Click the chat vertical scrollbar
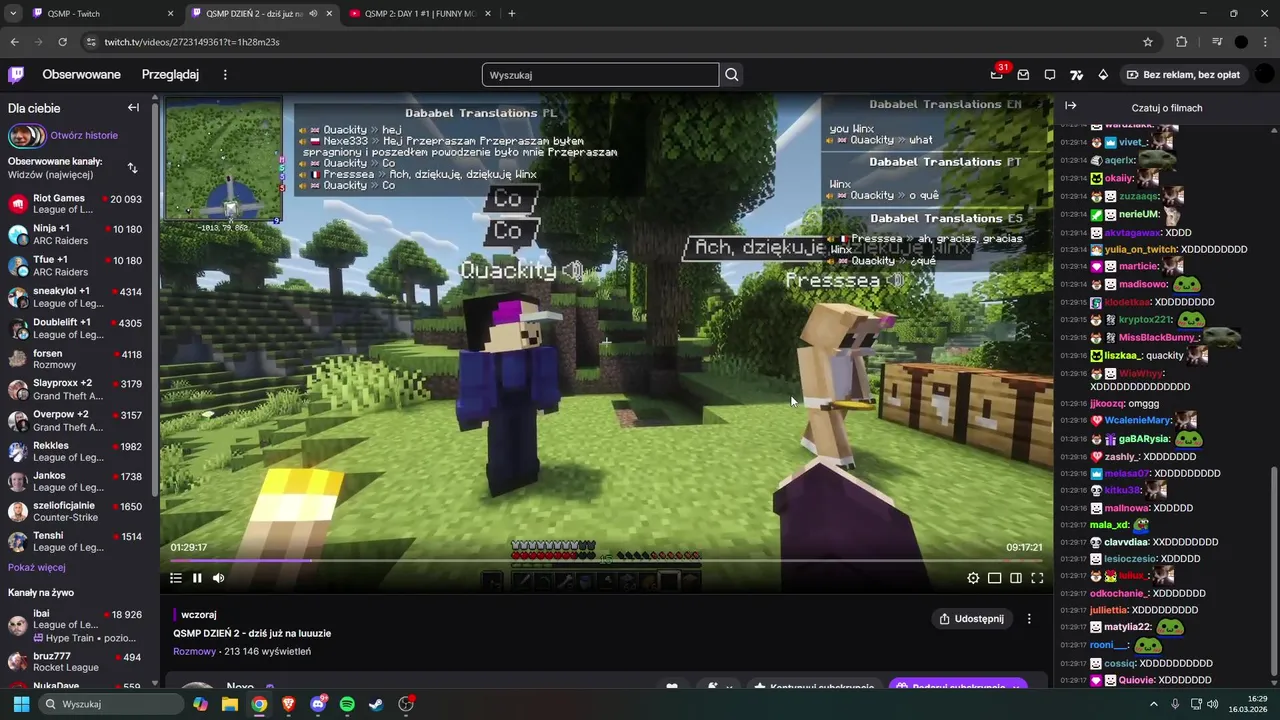1280x720 pixels. (x=1274, y=570)
